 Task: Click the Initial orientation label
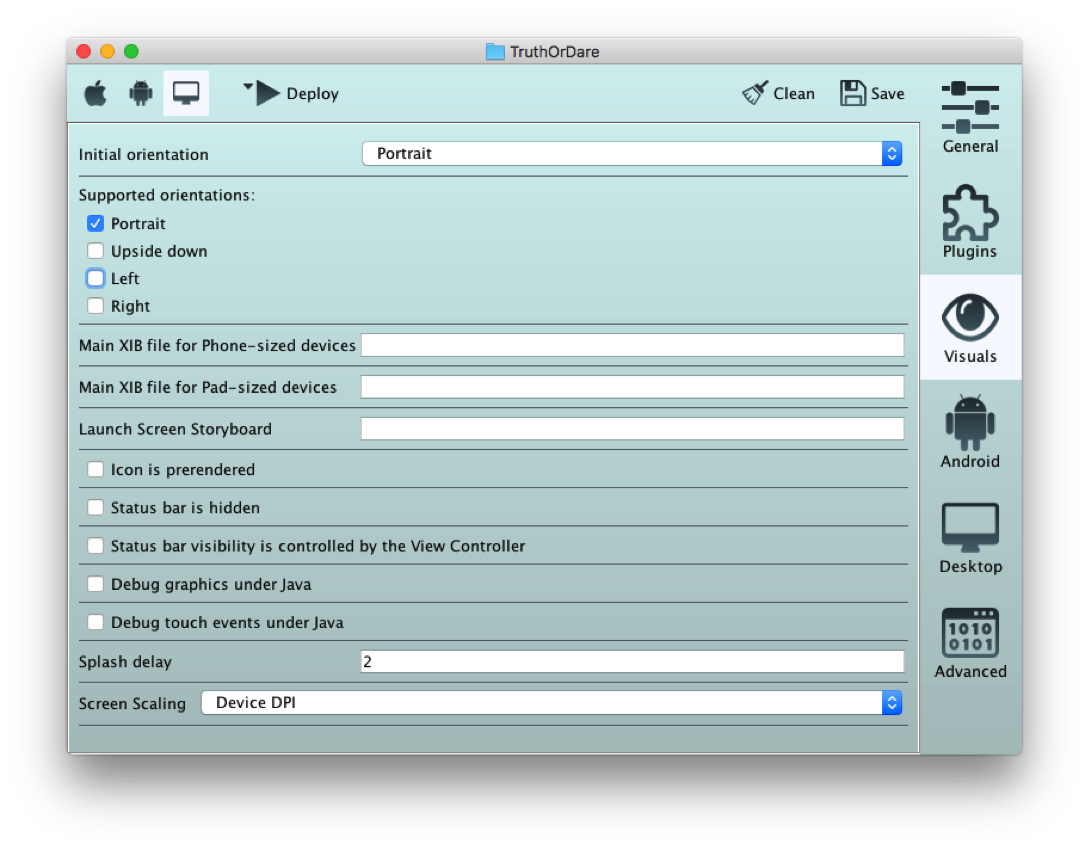(x=144, y=154)
